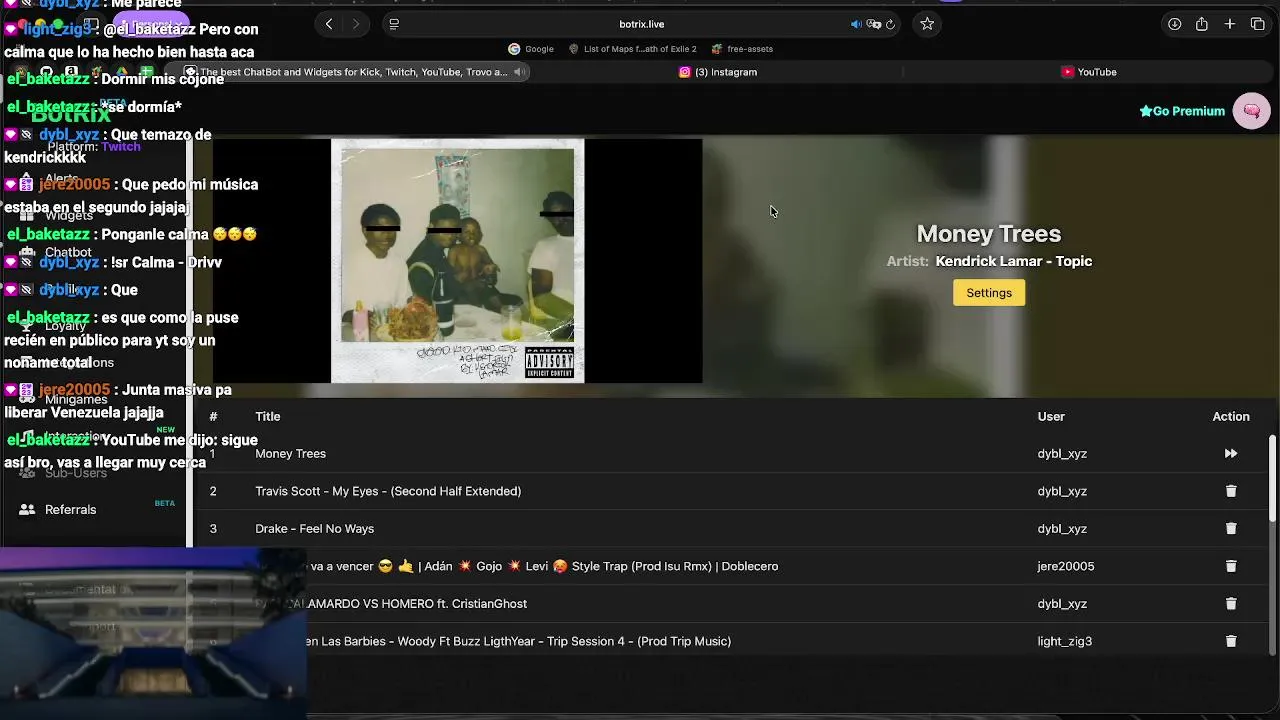Click the Money Trees heading in the player

coord(989,233)
